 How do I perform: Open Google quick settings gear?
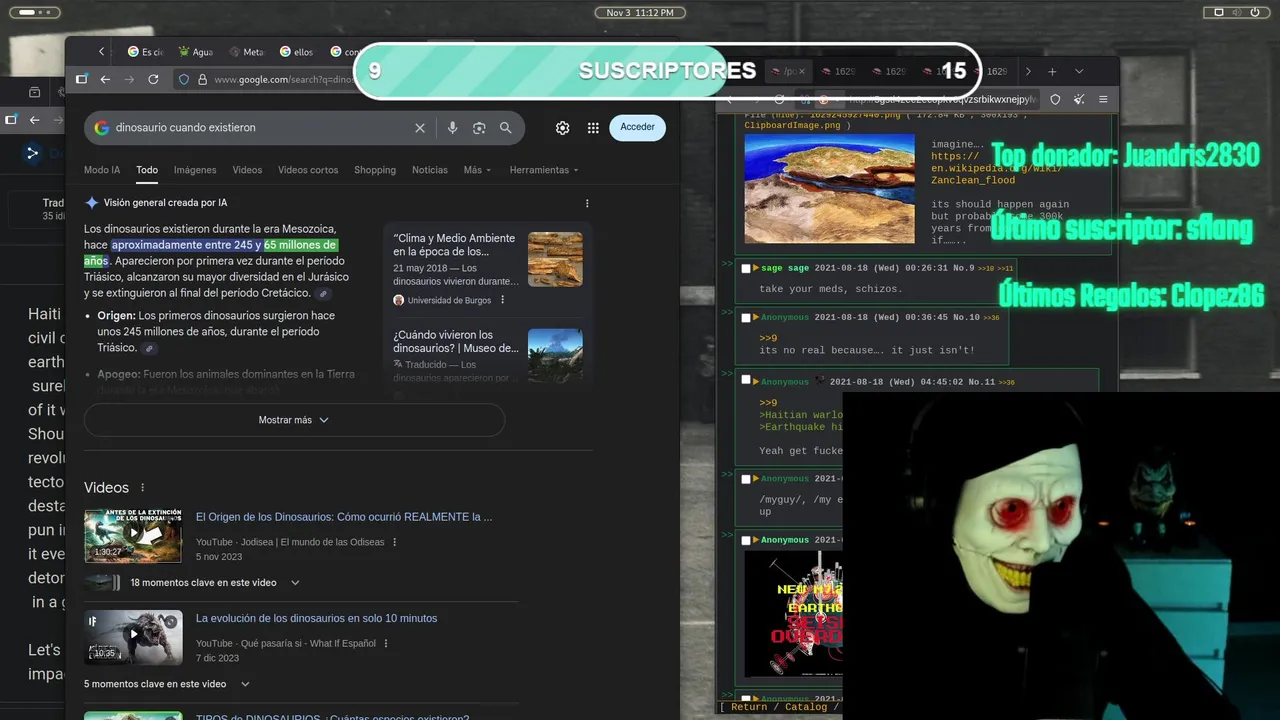click(563, 128)
